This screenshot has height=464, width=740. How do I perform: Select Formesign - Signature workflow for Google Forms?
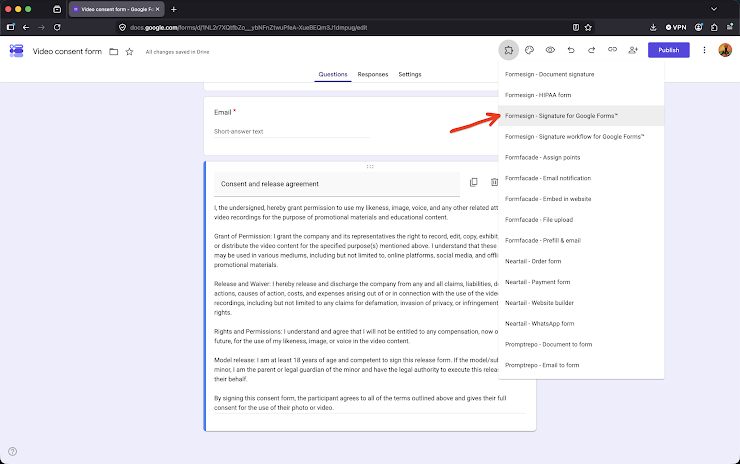coord(581,136)
